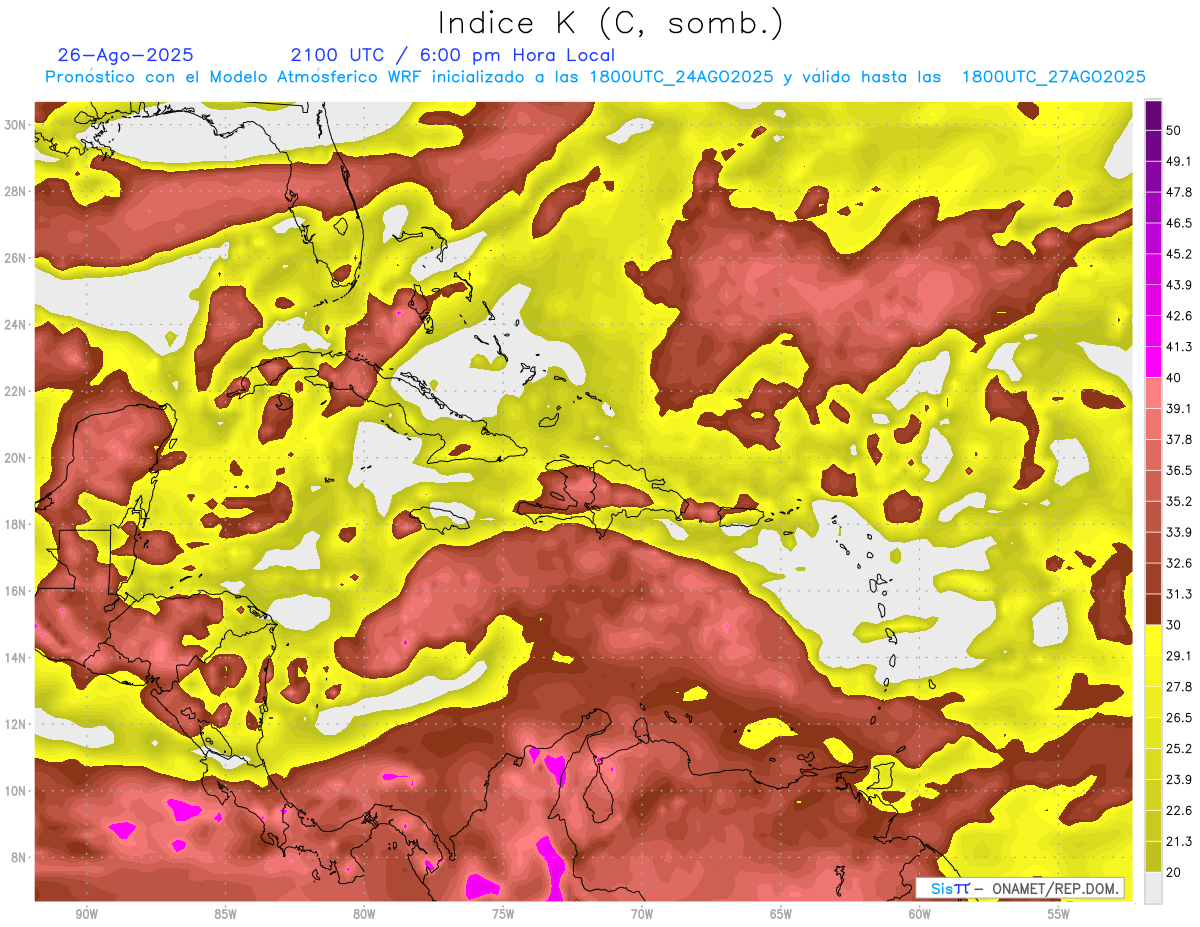Screen dimensions: 1200x927
Task: Click the "70W" longitude label
Action: tap(642, 914)
